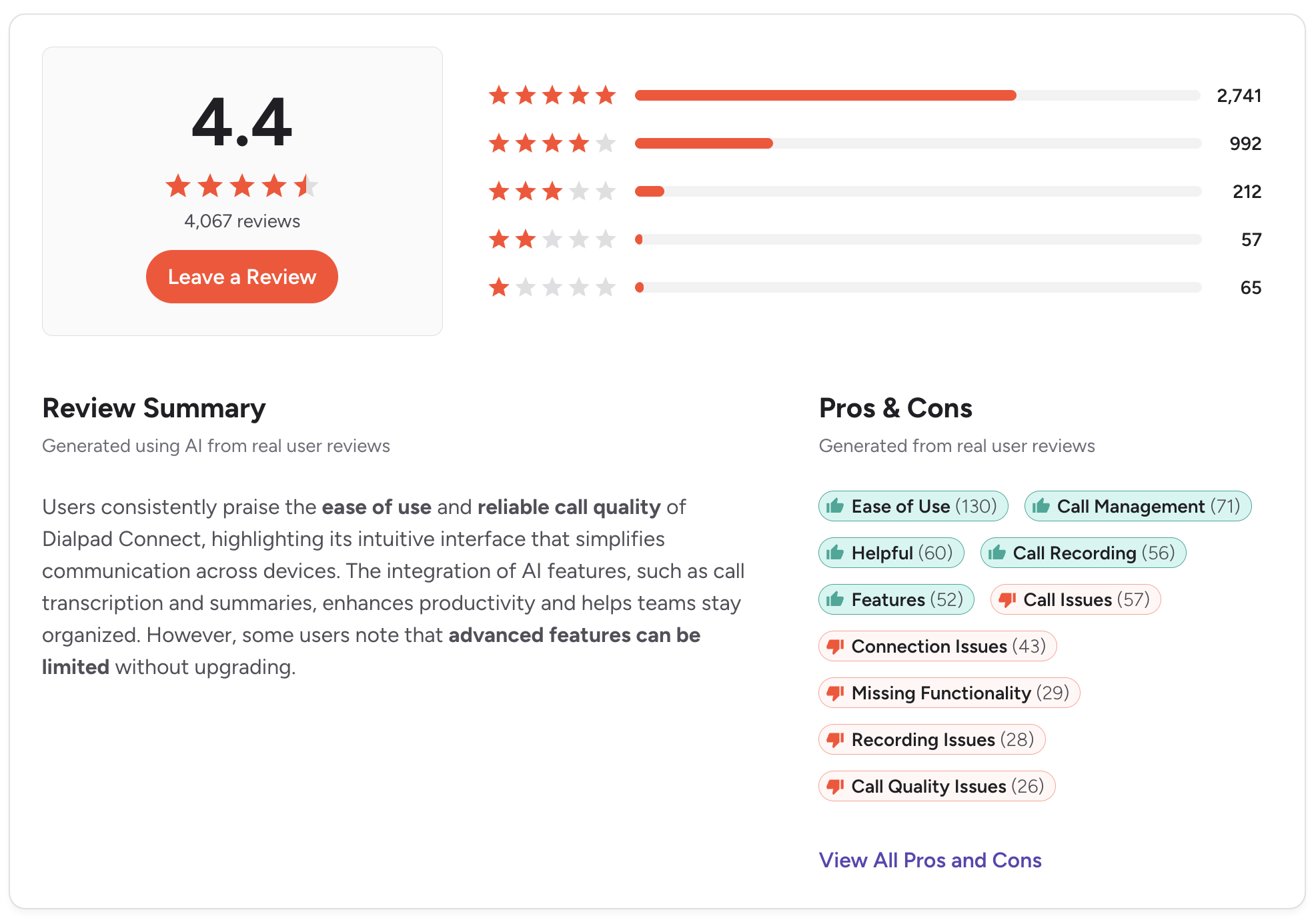Click the thumbs up icon on Call Management
Image resolution: width=1314 pixels, height=924 pixels.
1041,506
